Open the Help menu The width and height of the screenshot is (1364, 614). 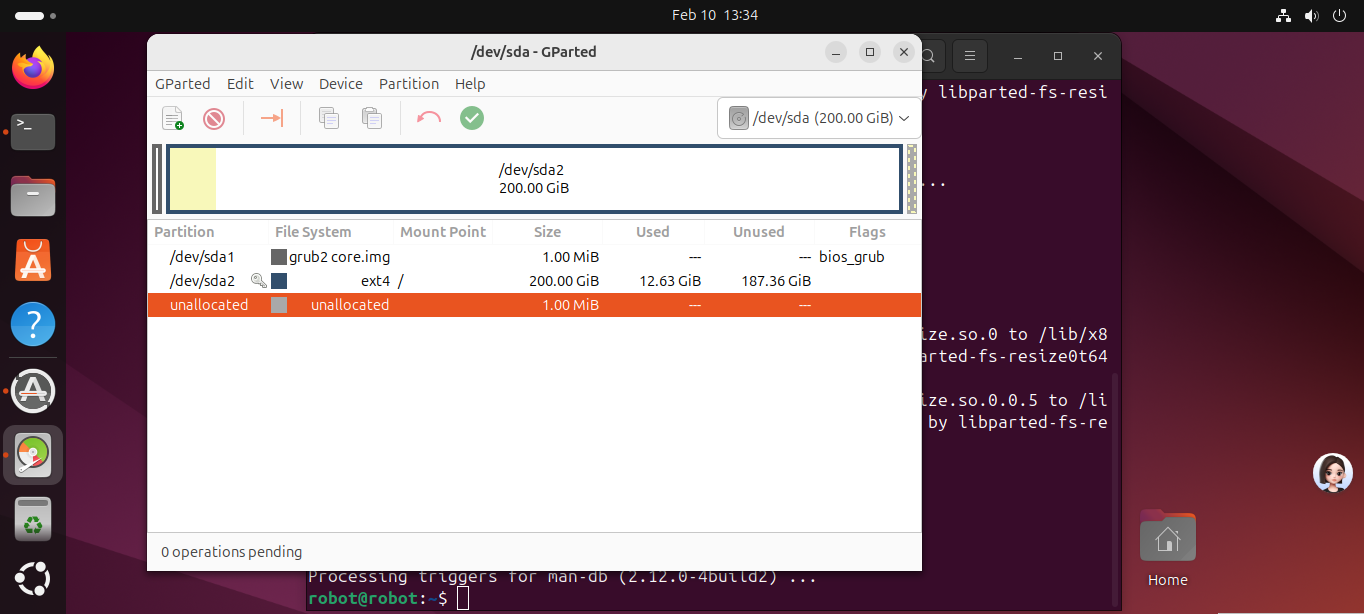[x=470, y=84]
